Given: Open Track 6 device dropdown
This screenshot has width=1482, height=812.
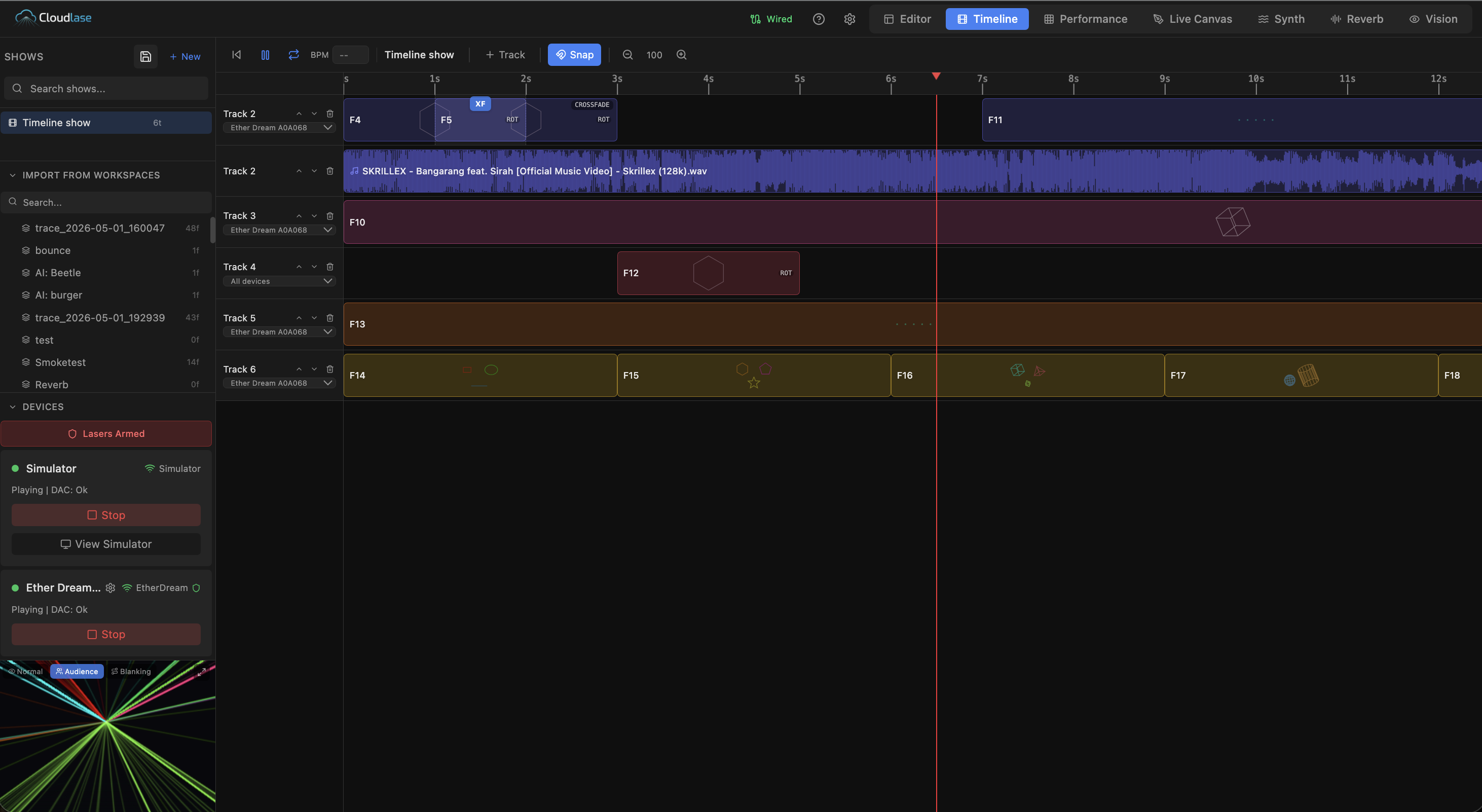Looking at the screenshot, I should (x=279, y=383).
